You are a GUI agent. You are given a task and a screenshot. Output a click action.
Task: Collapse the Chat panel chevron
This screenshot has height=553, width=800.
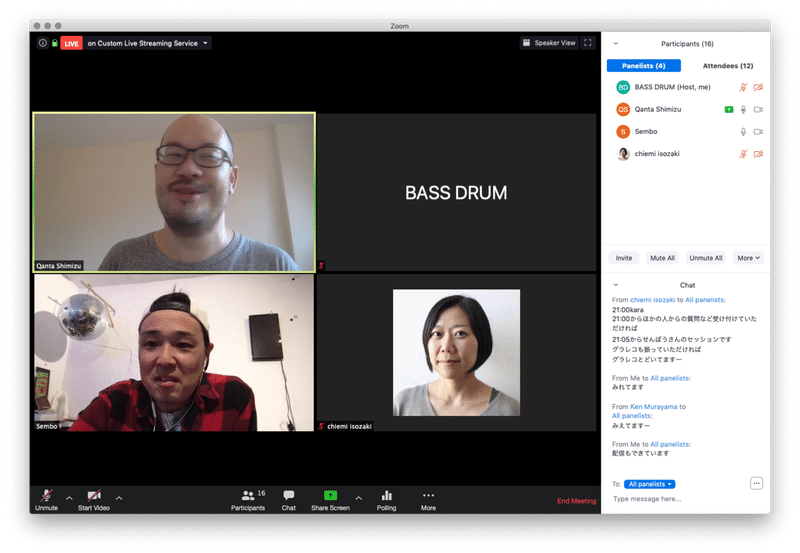coord(616,285)
